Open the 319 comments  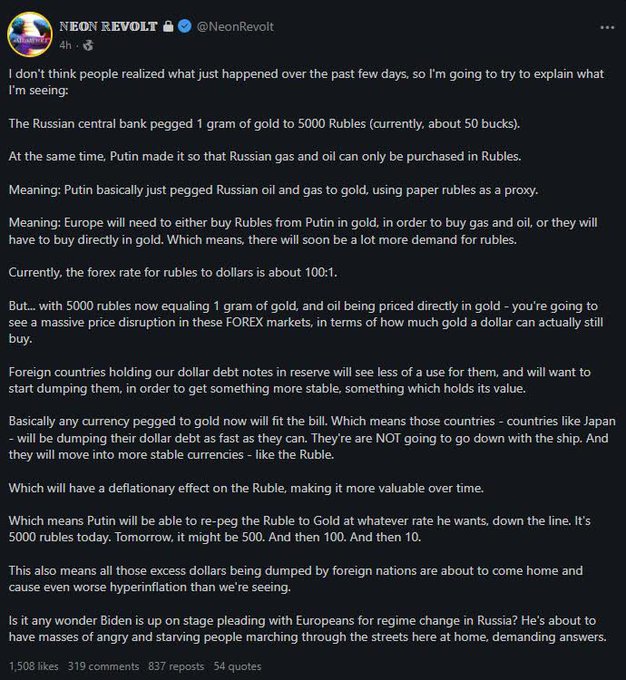tap(103, 666)
